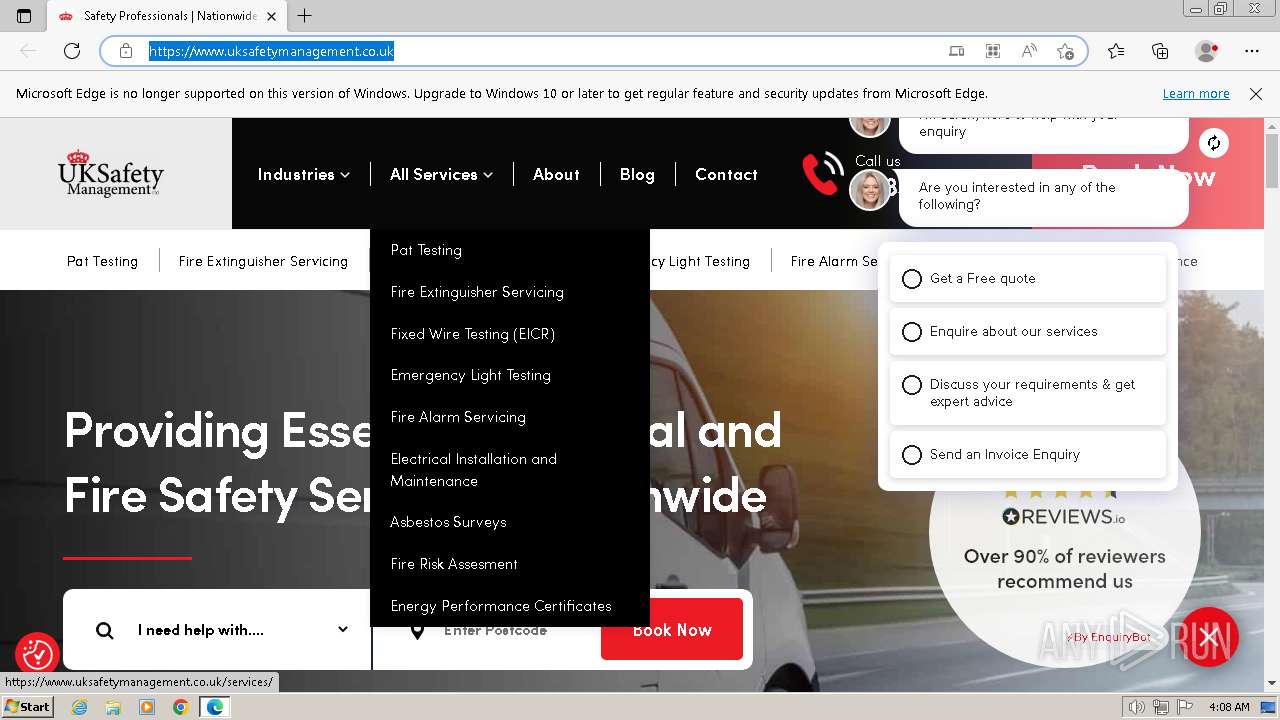Select Enquire about our services option
This screenshot has height=720, width=1280.
(x=1027, y=332)
